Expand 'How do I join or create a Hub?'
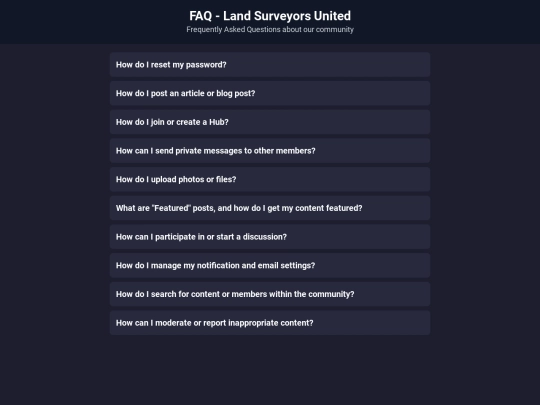Image resolution: width=540 pixels, height=405 pixels. (x=270, y=122)
